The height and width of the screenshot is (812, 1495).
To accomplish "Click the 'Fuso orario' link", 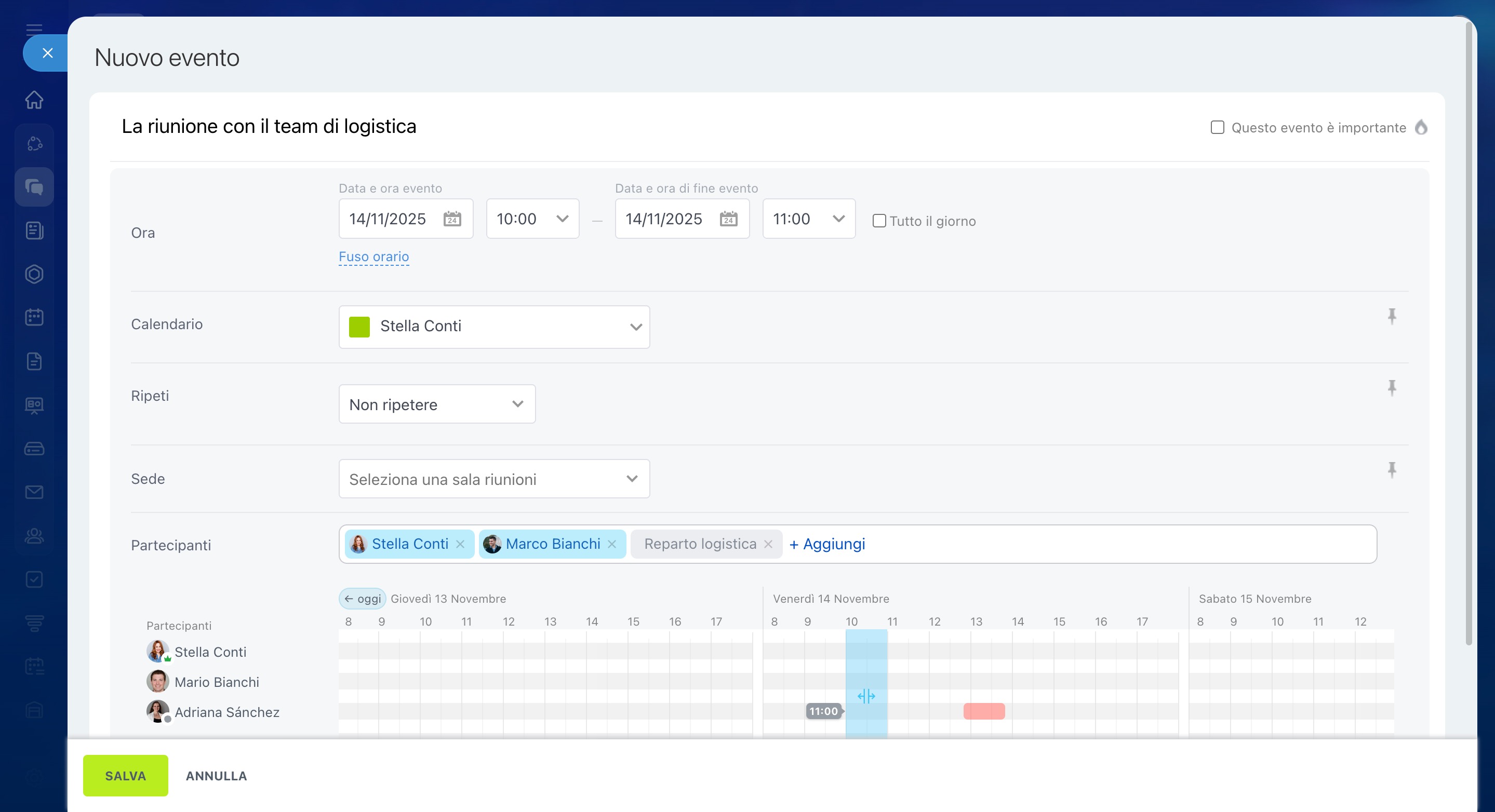I will pyautogui.click(x=374, y=256).
